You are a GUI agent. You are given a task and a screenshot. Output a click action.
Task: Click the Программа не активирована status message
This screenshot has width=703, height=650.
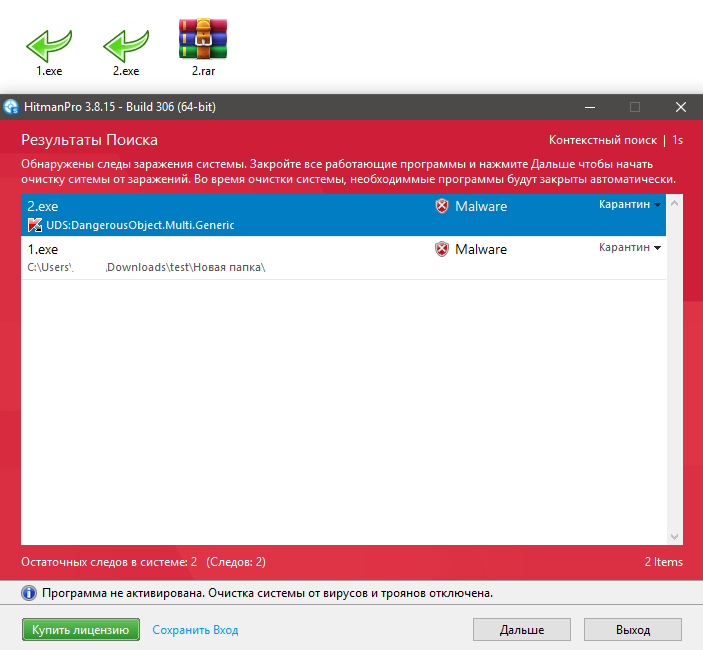click(267, 593)
